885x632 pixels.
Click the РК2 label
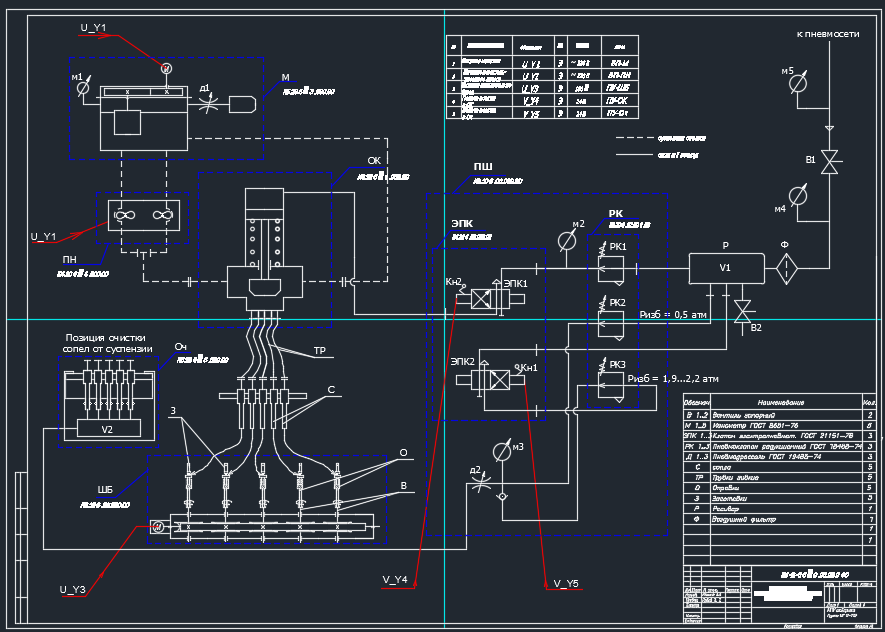pos(618,302)
